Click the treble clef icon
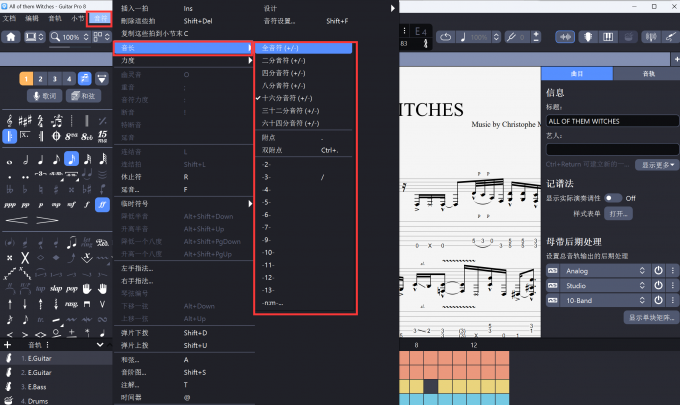This screenshot has width=680, height=405. click(x=10, y=121)
